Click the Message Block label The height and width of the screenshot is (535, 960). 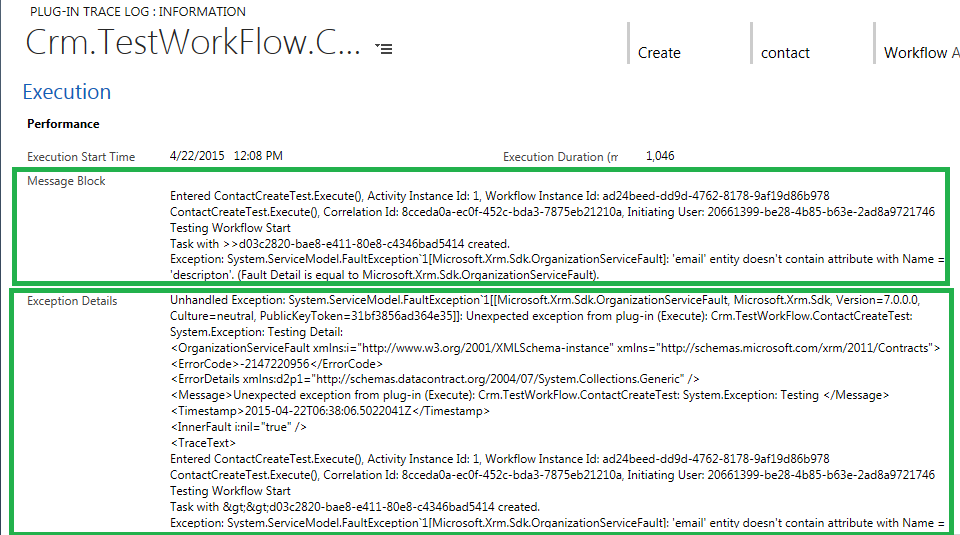pyautogui.click(x=66, y=181)
